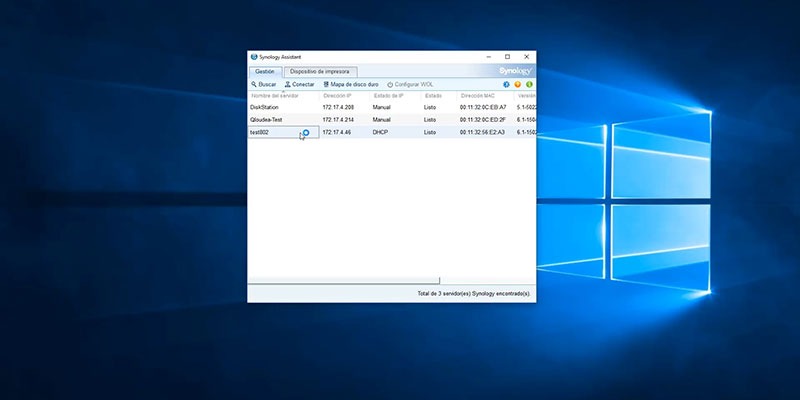Sort by Estado de IP column header
The image size is (800, 400).
[x=395, y=95]
